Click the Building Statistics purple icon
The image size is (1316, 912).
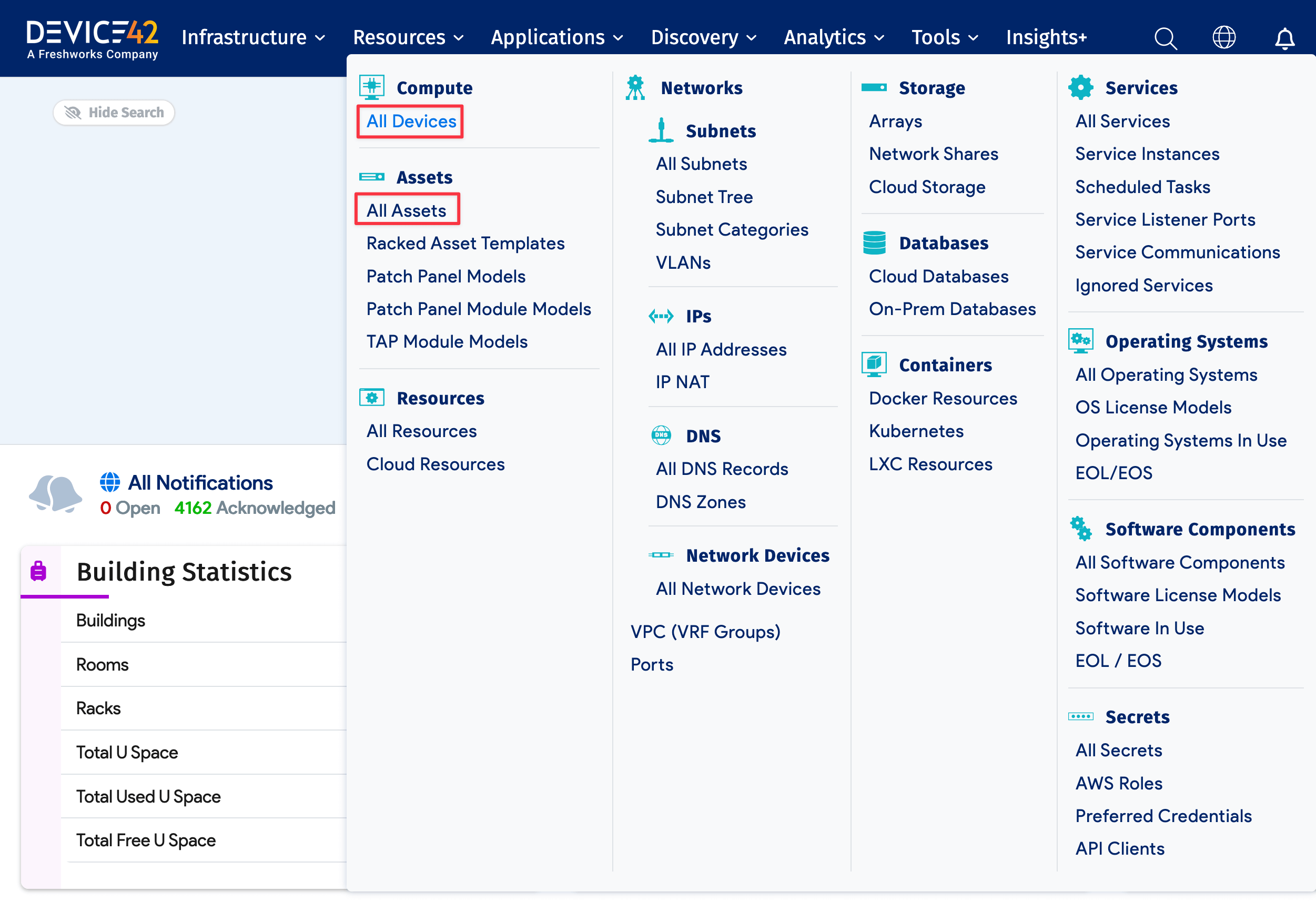point(38,571)
